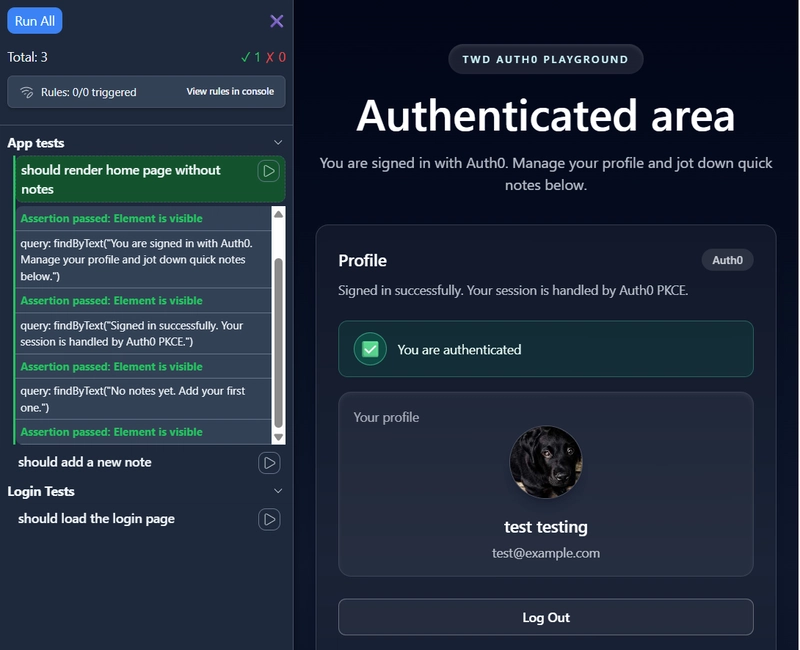Click the green authenticated checkbox icon
The image size is (800, 650).
pos(370,350)
